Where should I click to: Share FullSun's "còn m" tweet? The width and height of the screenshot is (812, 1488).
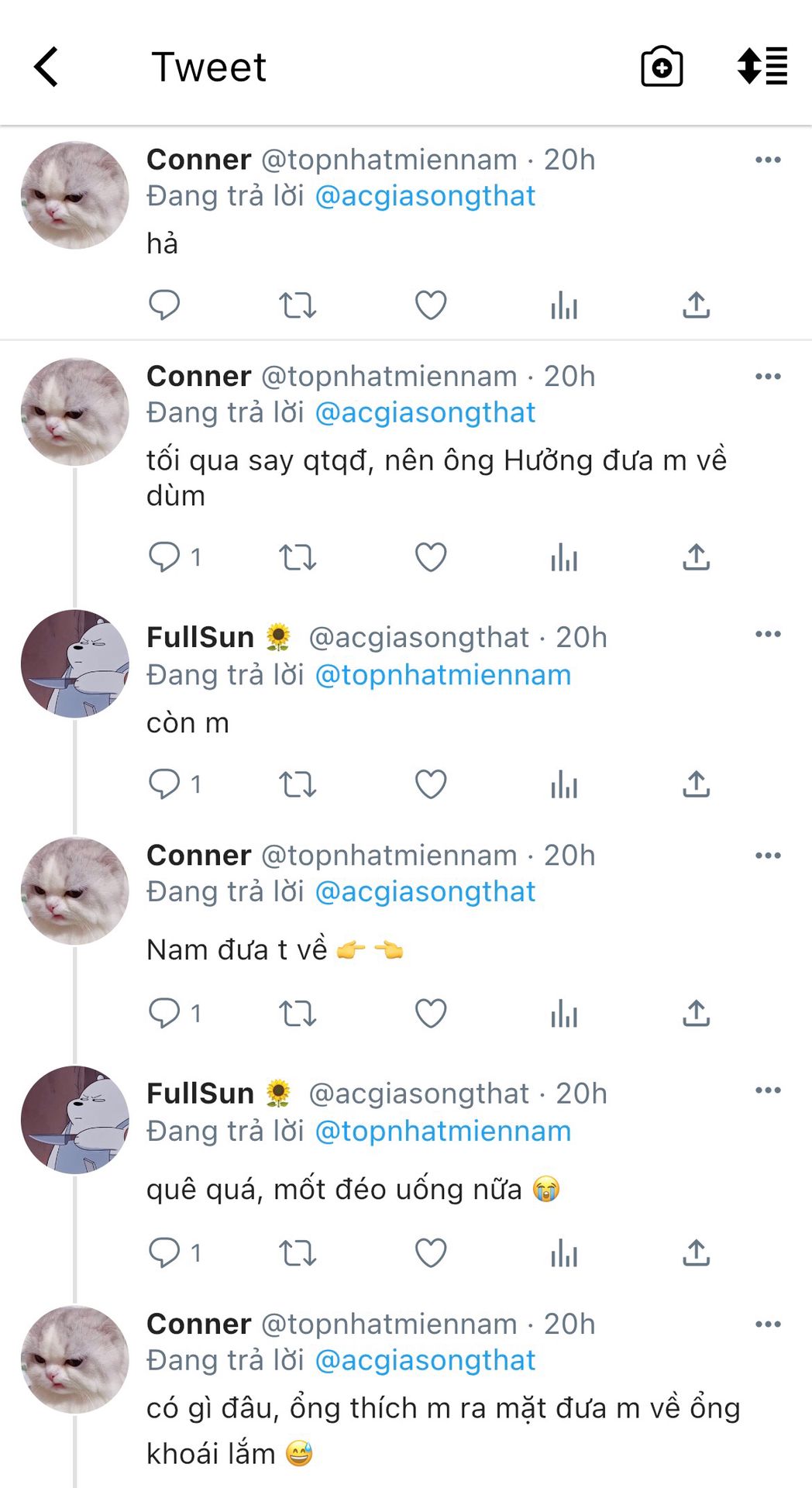coord(696,784)
